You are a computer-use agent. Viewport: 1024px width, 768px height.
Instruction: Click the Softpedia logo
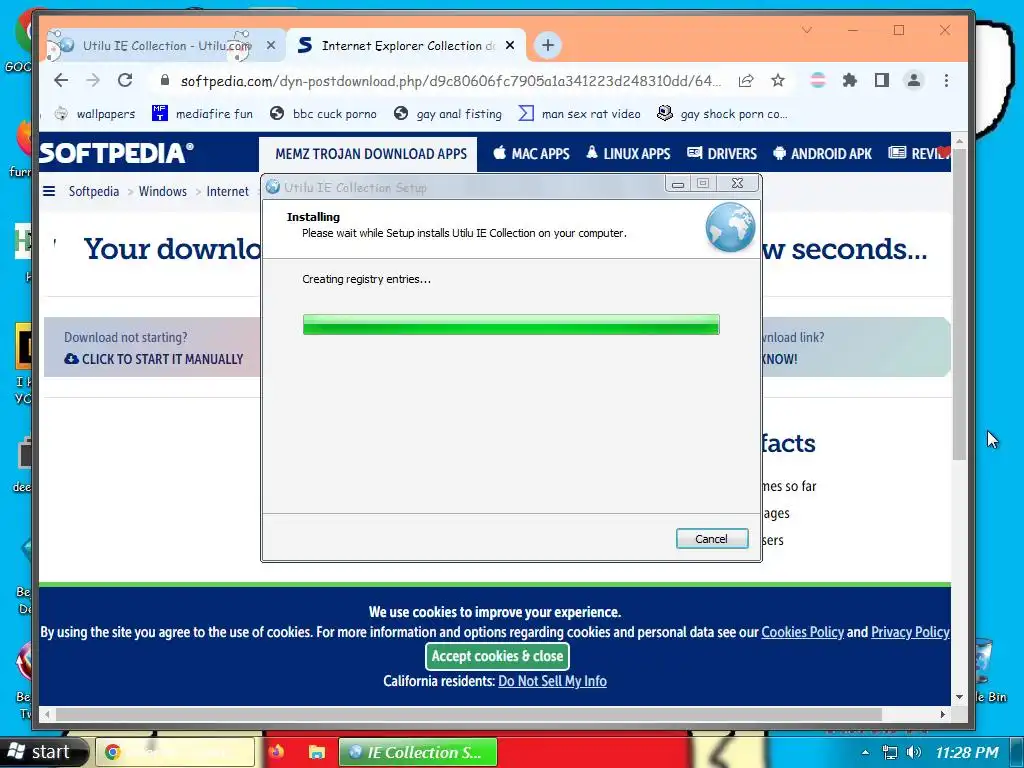[116, 153]
